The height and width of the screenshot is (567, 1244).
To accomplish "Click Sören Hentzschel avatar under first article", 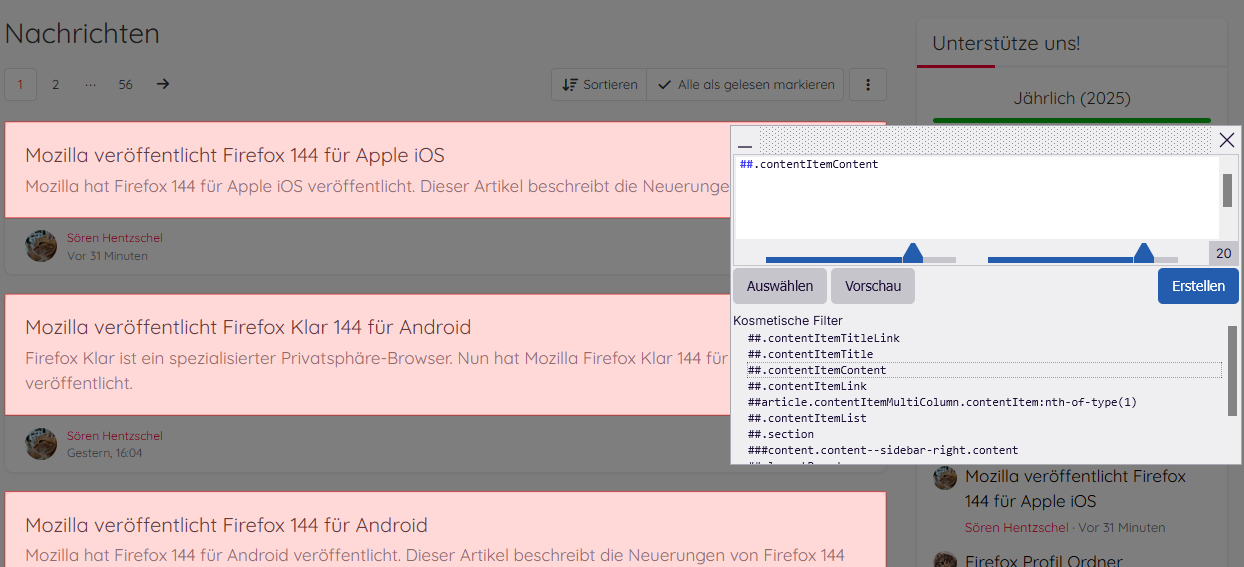I will pyautogui.click(x=41, y=246).
